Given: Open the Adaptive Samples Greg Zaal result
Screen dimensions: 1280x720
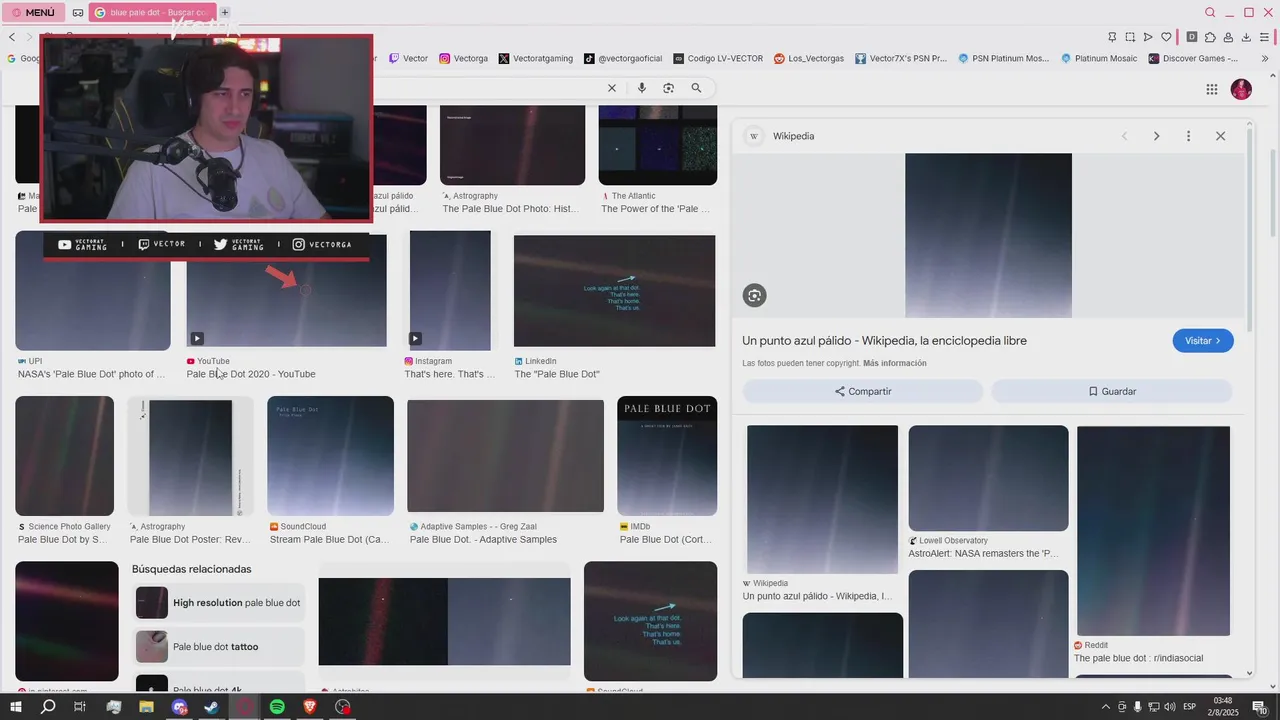Looking at the screenshot, I should (x=505, y=456).
